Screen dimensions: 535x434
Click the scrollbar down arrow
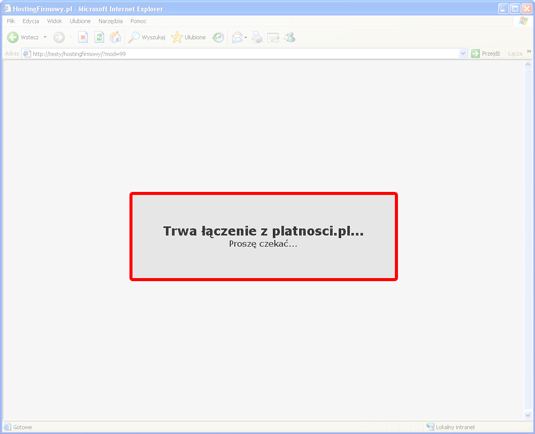coord(528,415)
